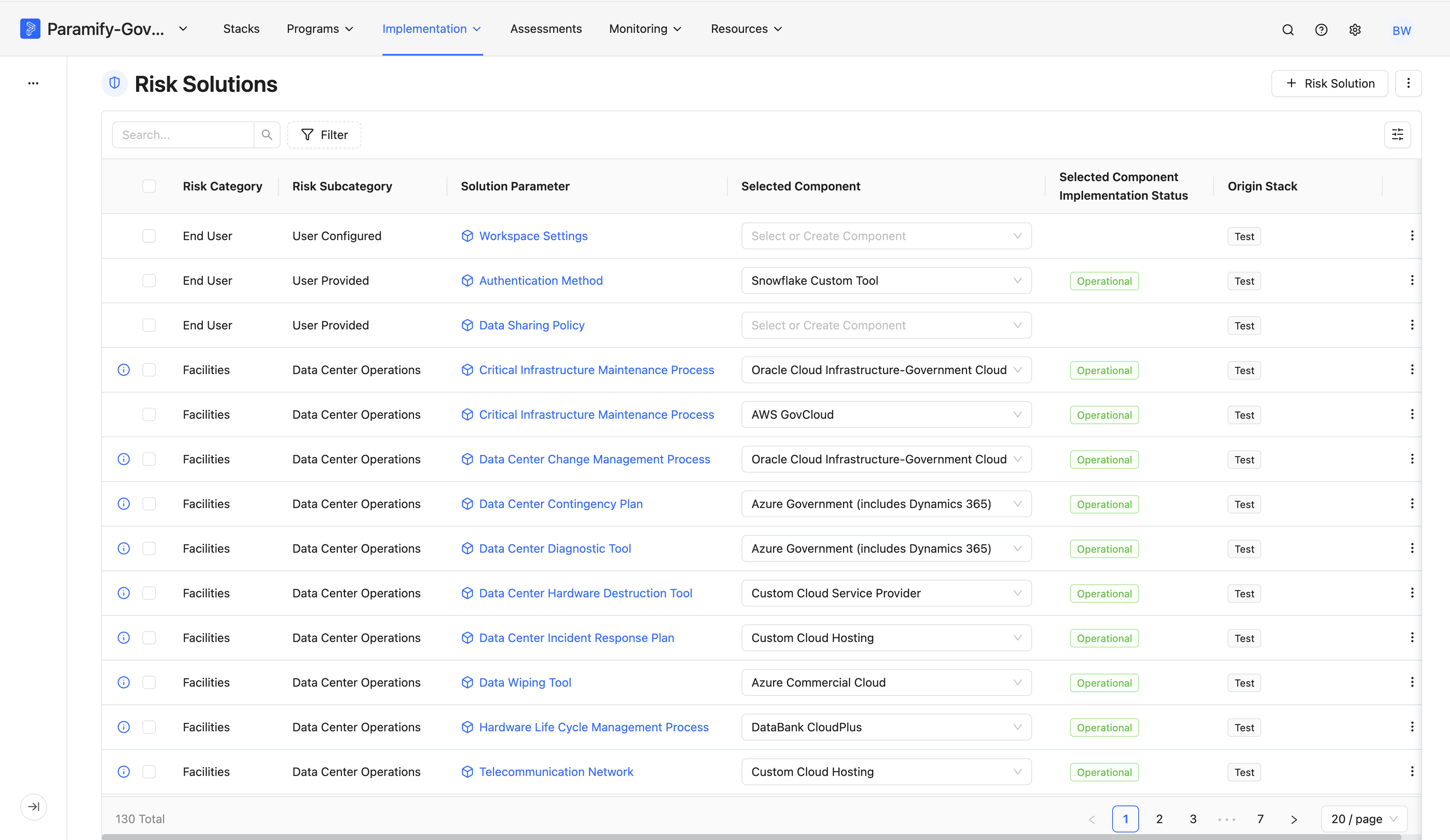Click the table column settings icon
Viewport: 1450px width, 840px height.
(1397, 135)
